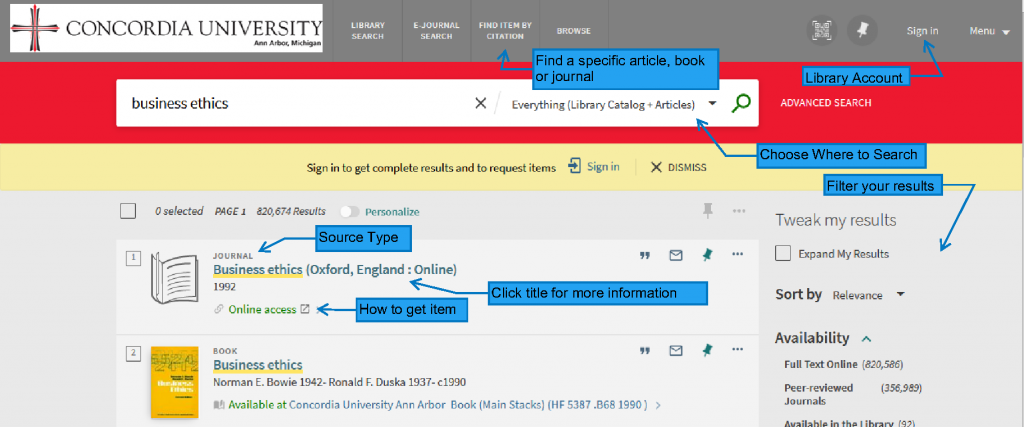
Task: Open the Menu dropdown in header
Action: (989, 31)
